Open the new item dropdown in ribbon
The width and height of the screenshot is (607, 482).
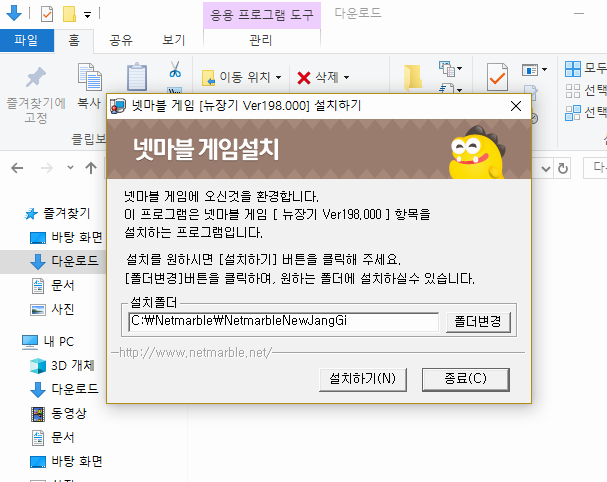450,69
